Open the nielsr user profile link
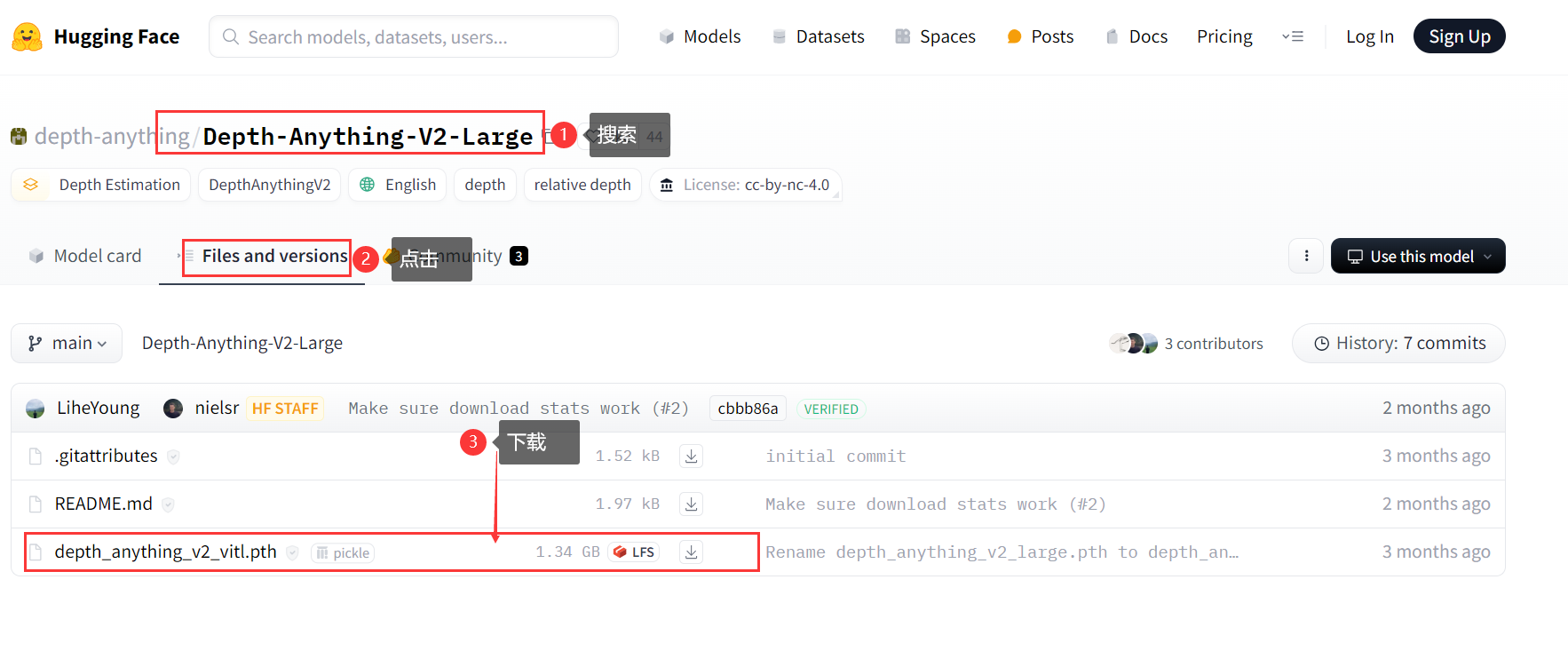The width and height of the screenshot is (1568, 651). click(x=217, y=408)
